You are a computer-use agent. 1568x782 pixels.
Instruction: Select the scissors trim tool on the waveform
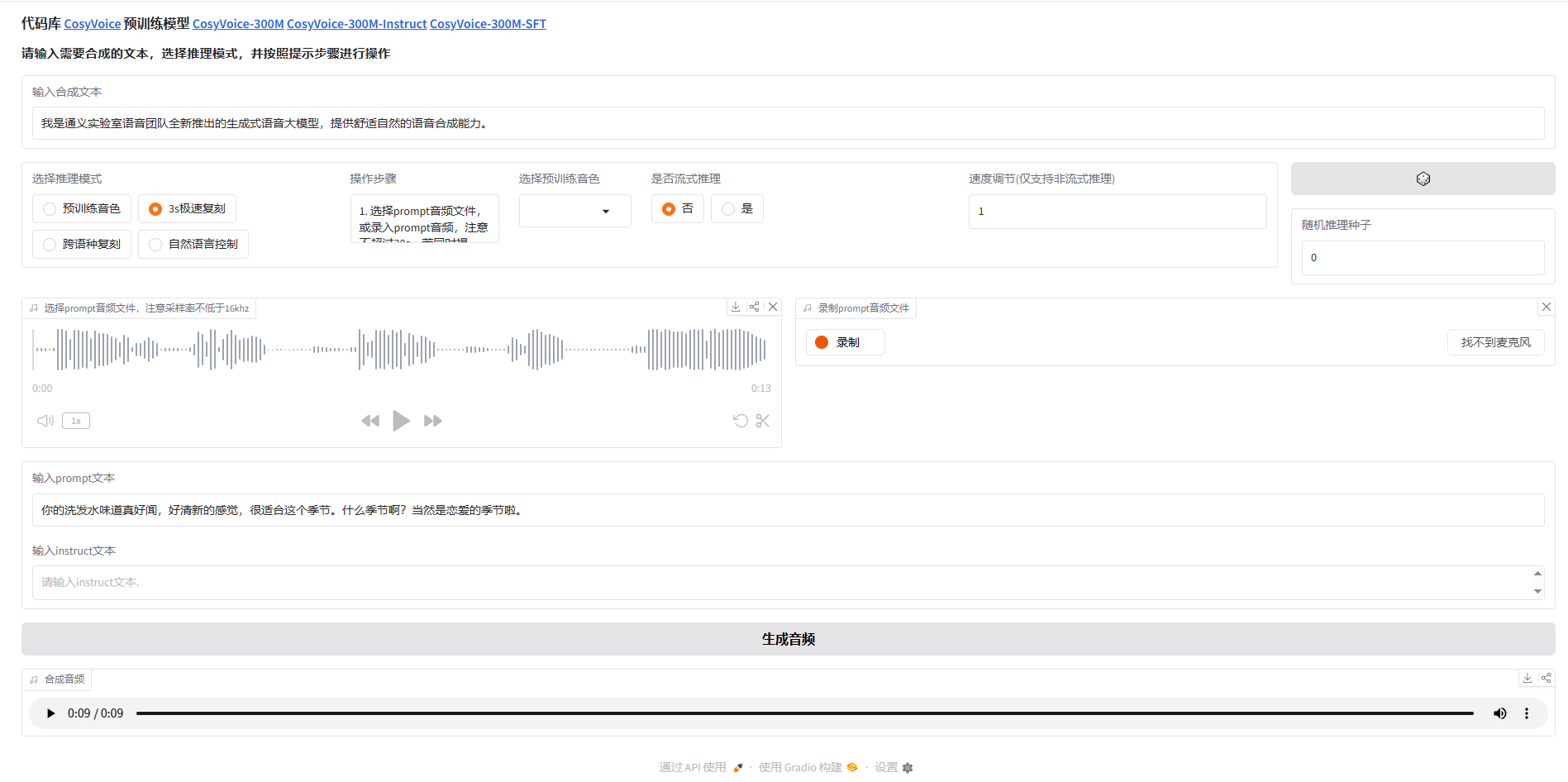point(762,420)
